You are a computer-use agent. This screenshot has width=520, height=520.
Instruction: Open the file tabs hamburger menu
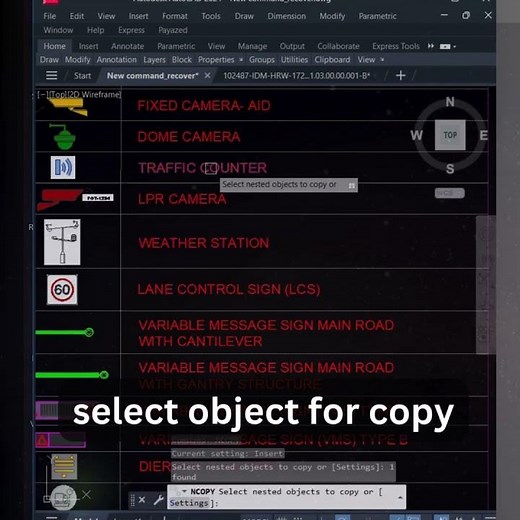[x=51, y=75]
